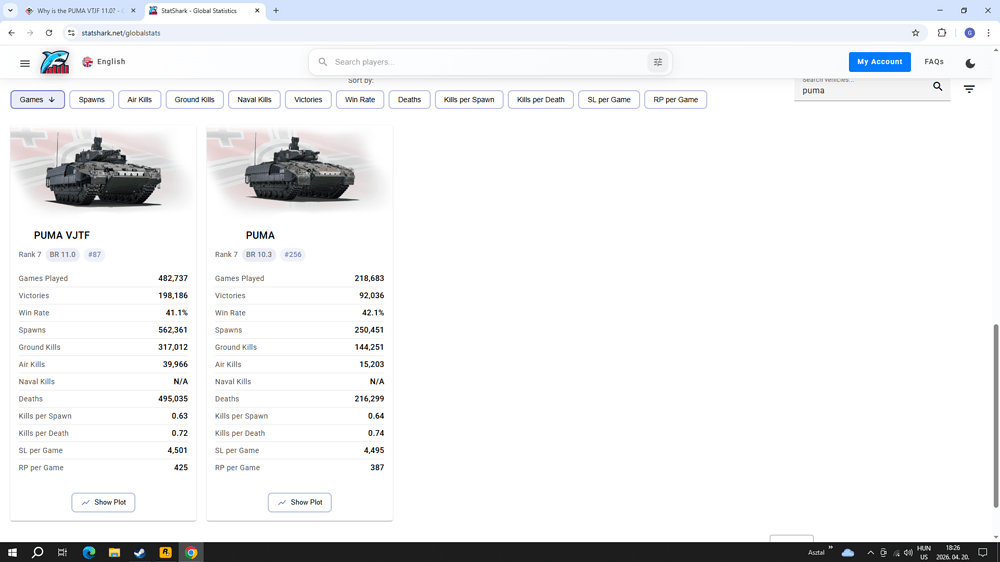Open the Chrome profile avatar
Screen dimensions: 1000x562
[969, 33]
